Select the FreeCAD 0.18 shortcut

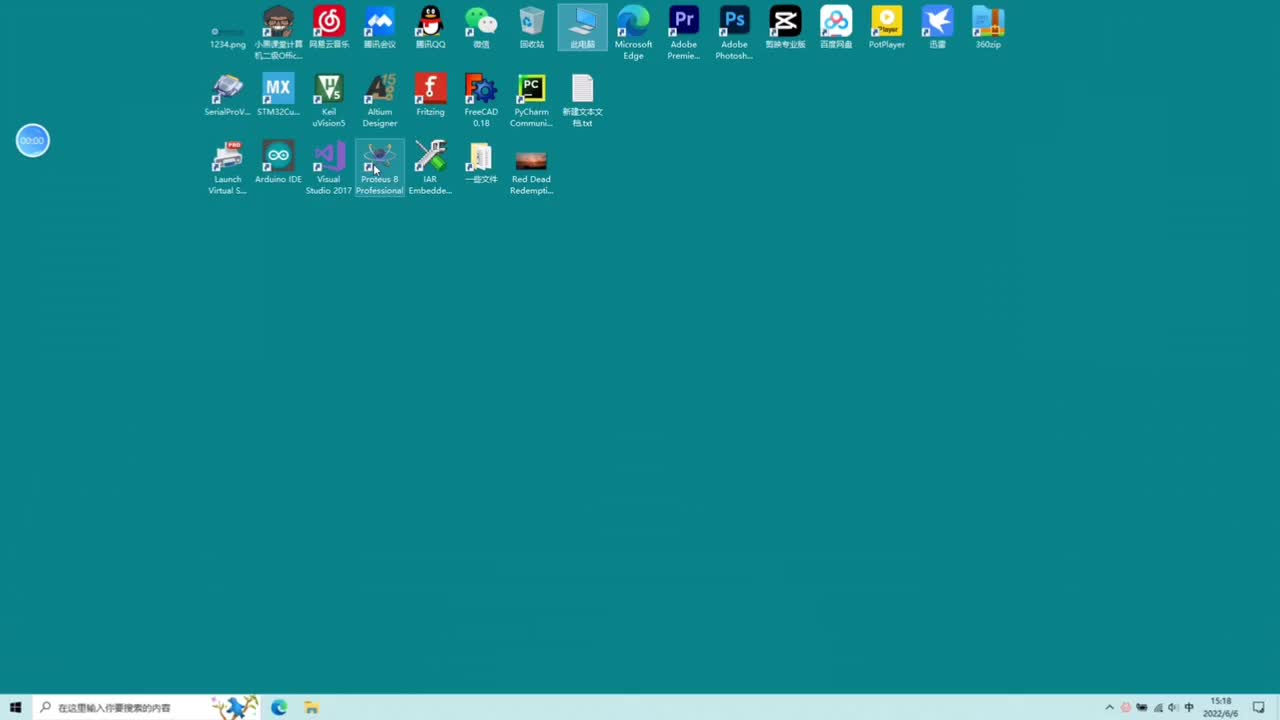click(481, 100)
